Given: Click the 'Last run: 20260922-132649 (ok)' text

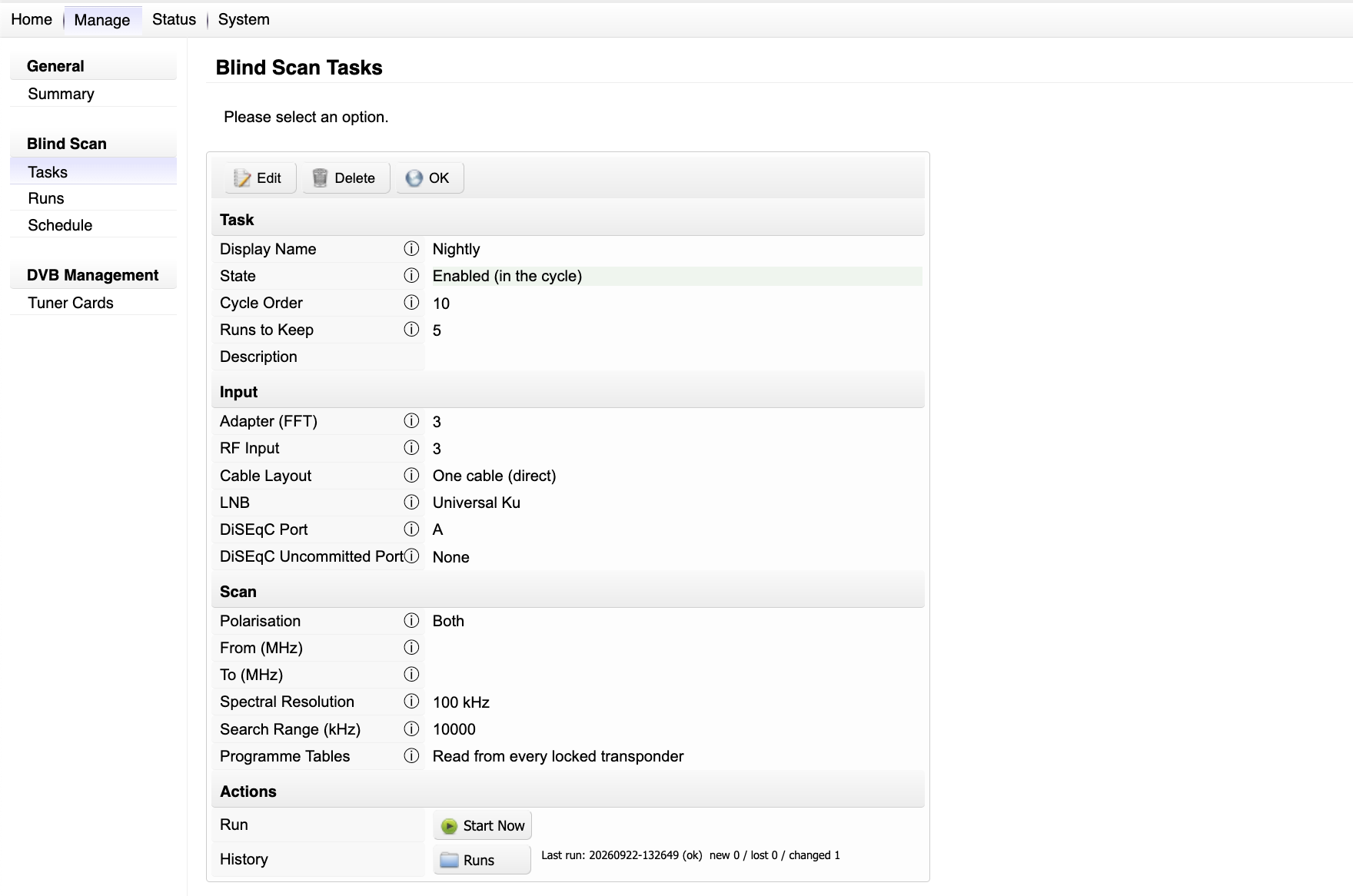Looking at the screenshot, I should pyautogui.click(x=622, y=855).
